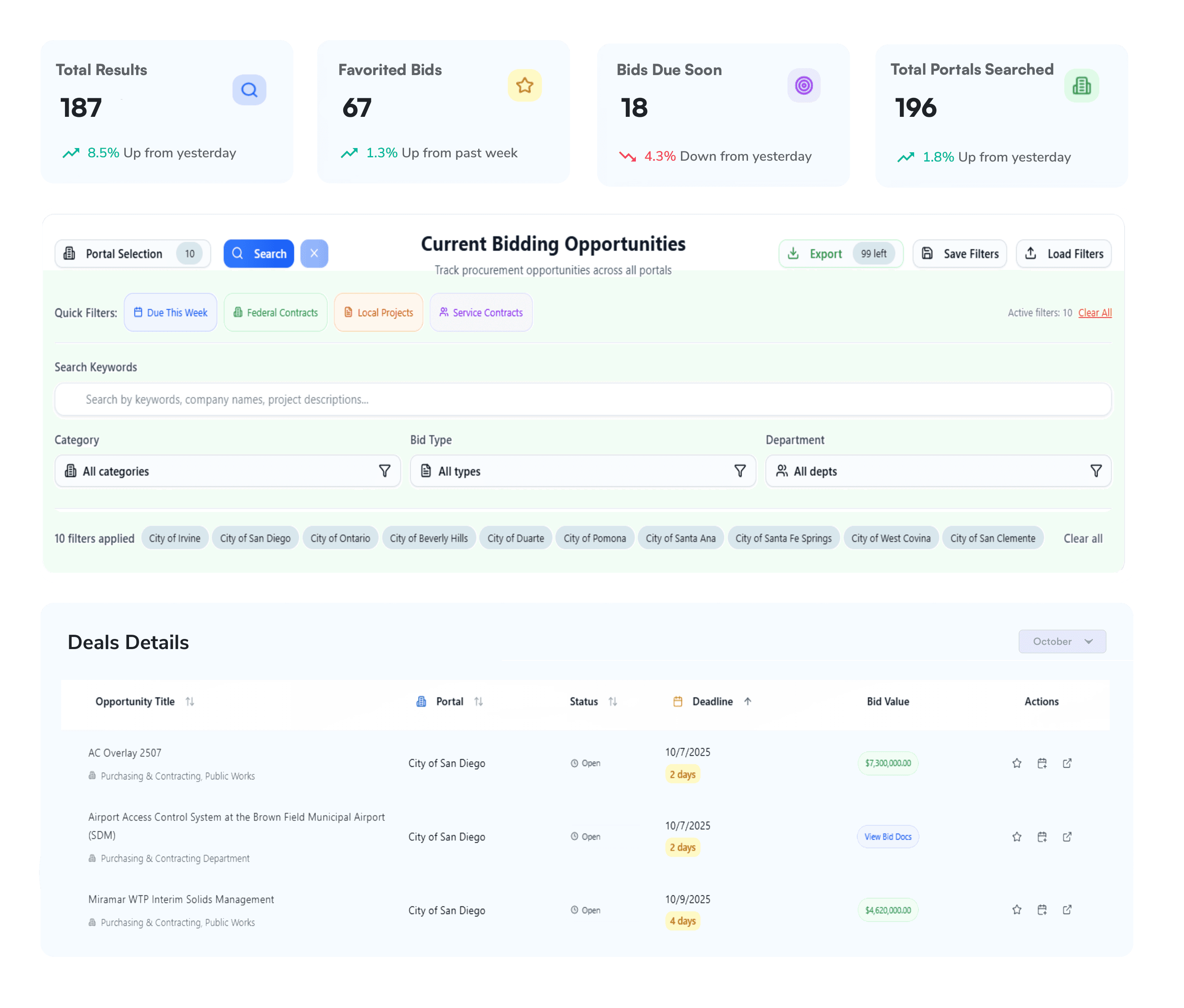
Task: Remove the City of Irvine filter chip
Action: tap(174, 538)
